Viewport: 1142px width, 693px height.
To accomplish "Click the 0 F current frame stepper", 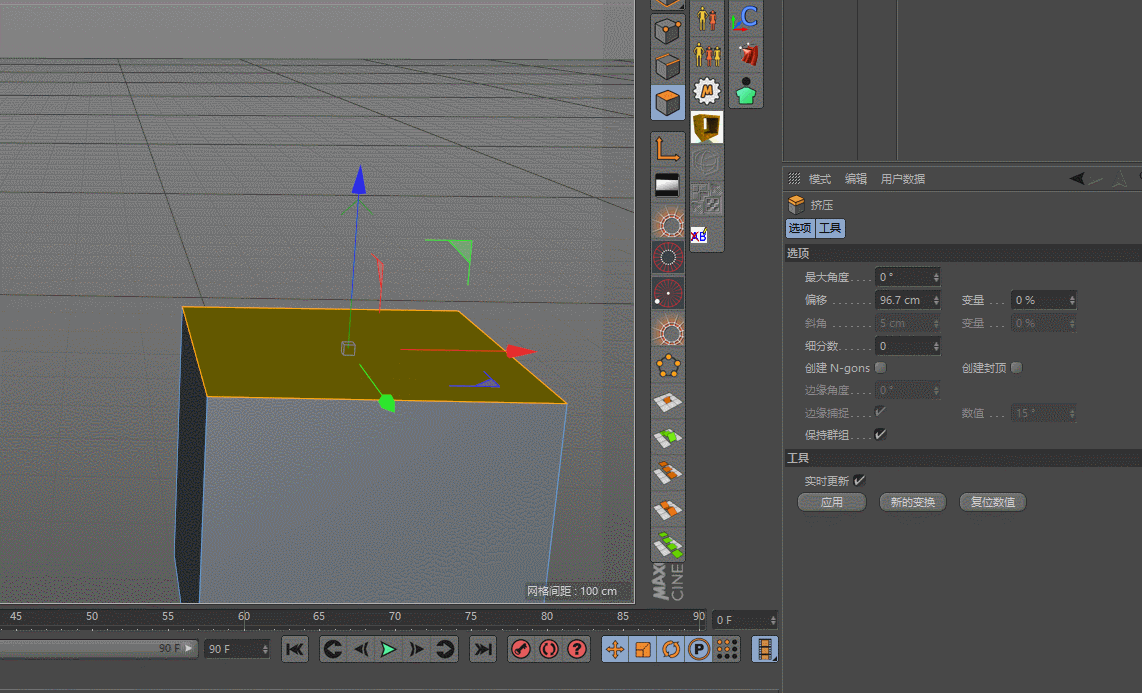I will tap(773, 620).
